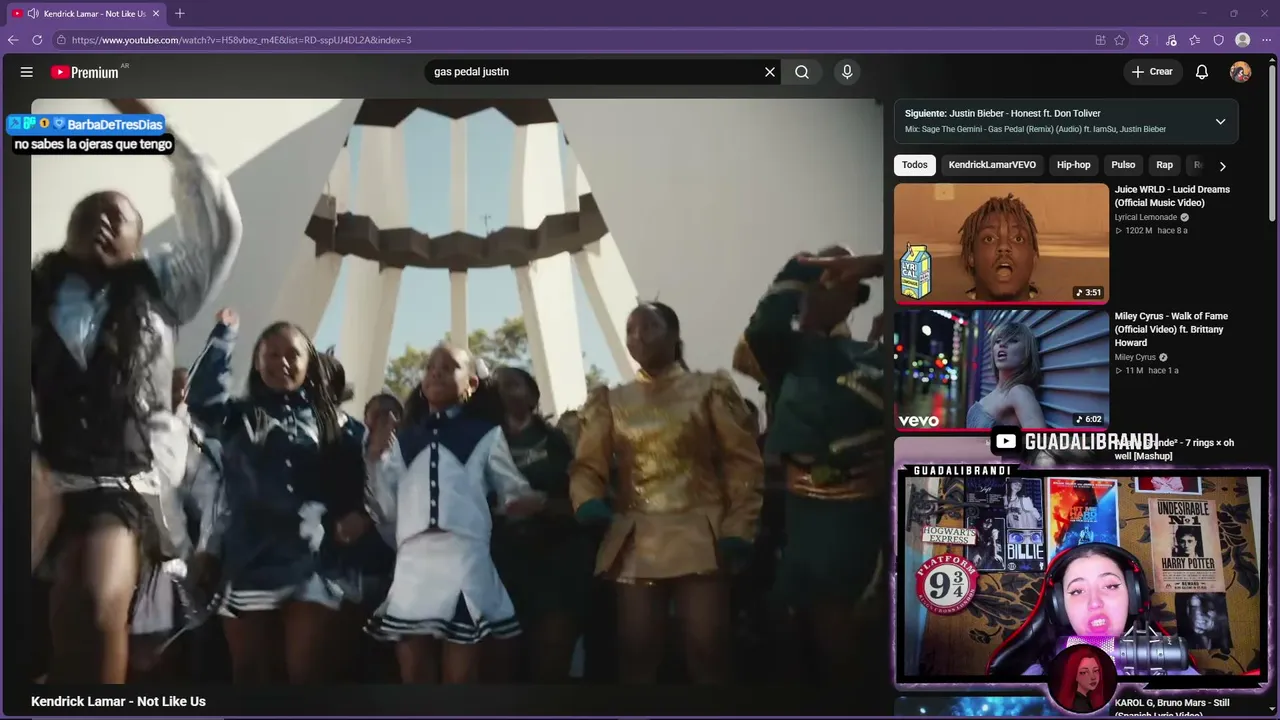Screen dimensions: 1280x720
Task: Click the 'Kendrick Lamar - Not Like Us' title
Action: [x=118, y=702]
